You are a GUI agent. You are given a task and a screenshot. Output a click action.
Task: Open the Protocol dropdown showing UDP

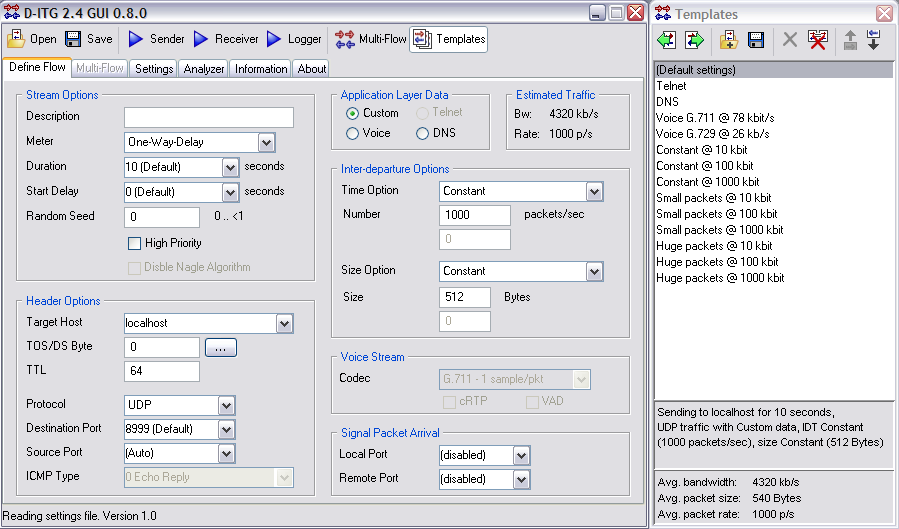226,406
